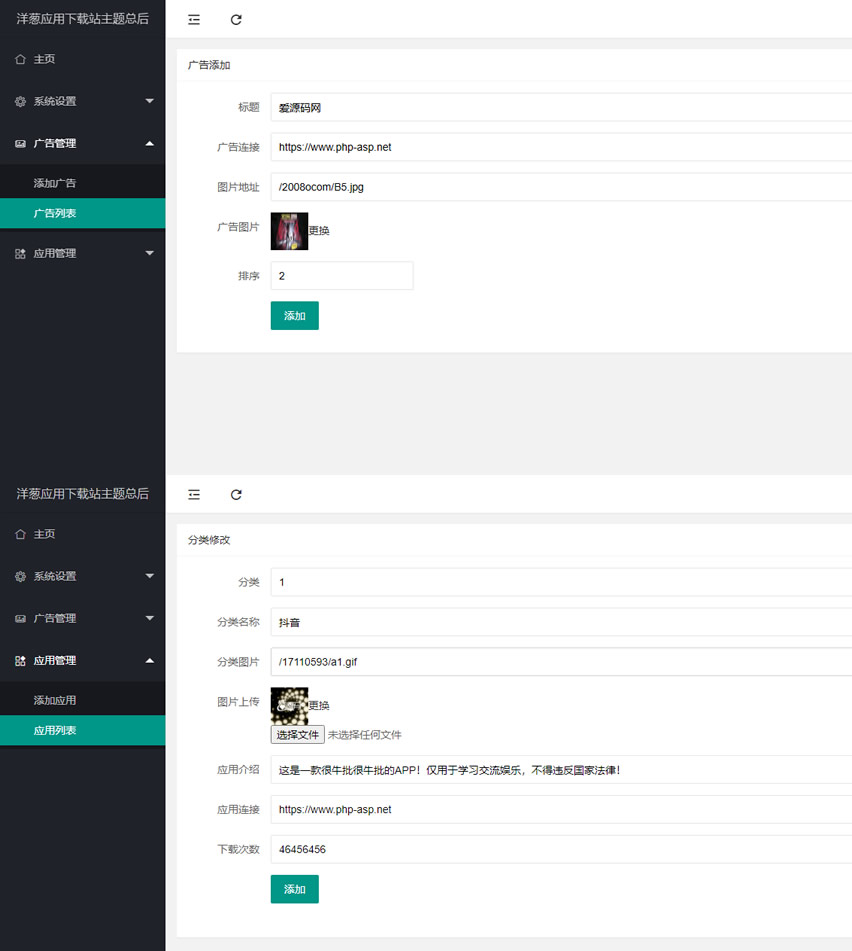Click the ad thumbnail image next to 广告图片

(x=289, y=231)
